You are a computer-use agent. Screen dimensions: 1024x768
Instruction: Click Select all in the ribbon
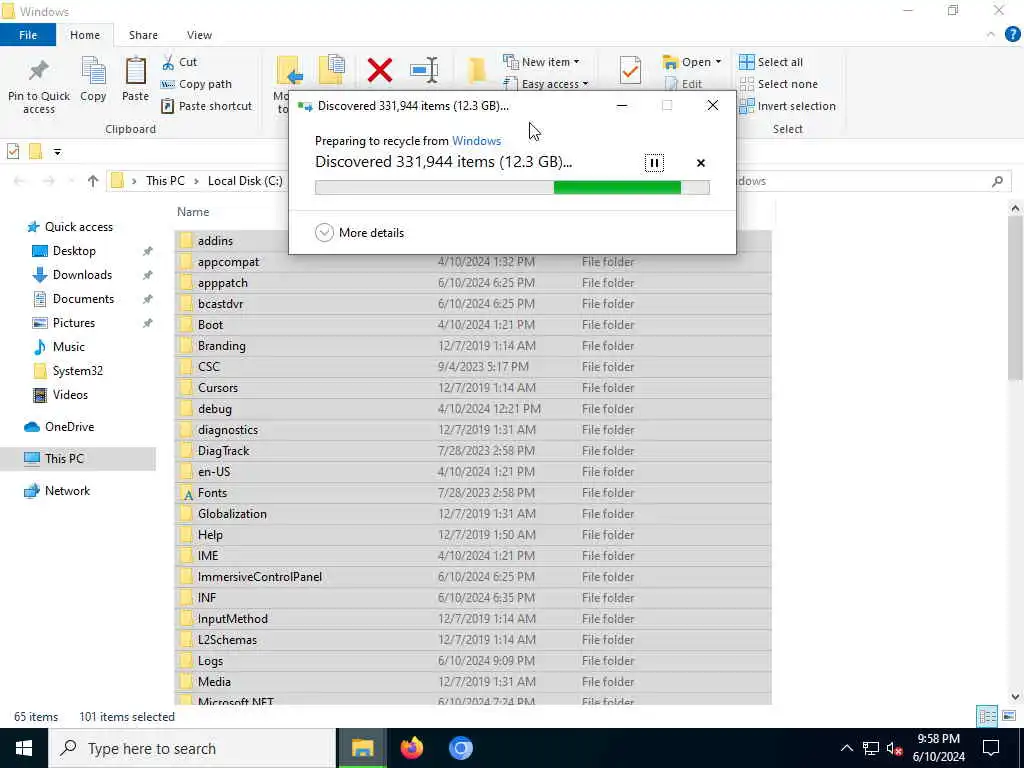click(771, 62)
